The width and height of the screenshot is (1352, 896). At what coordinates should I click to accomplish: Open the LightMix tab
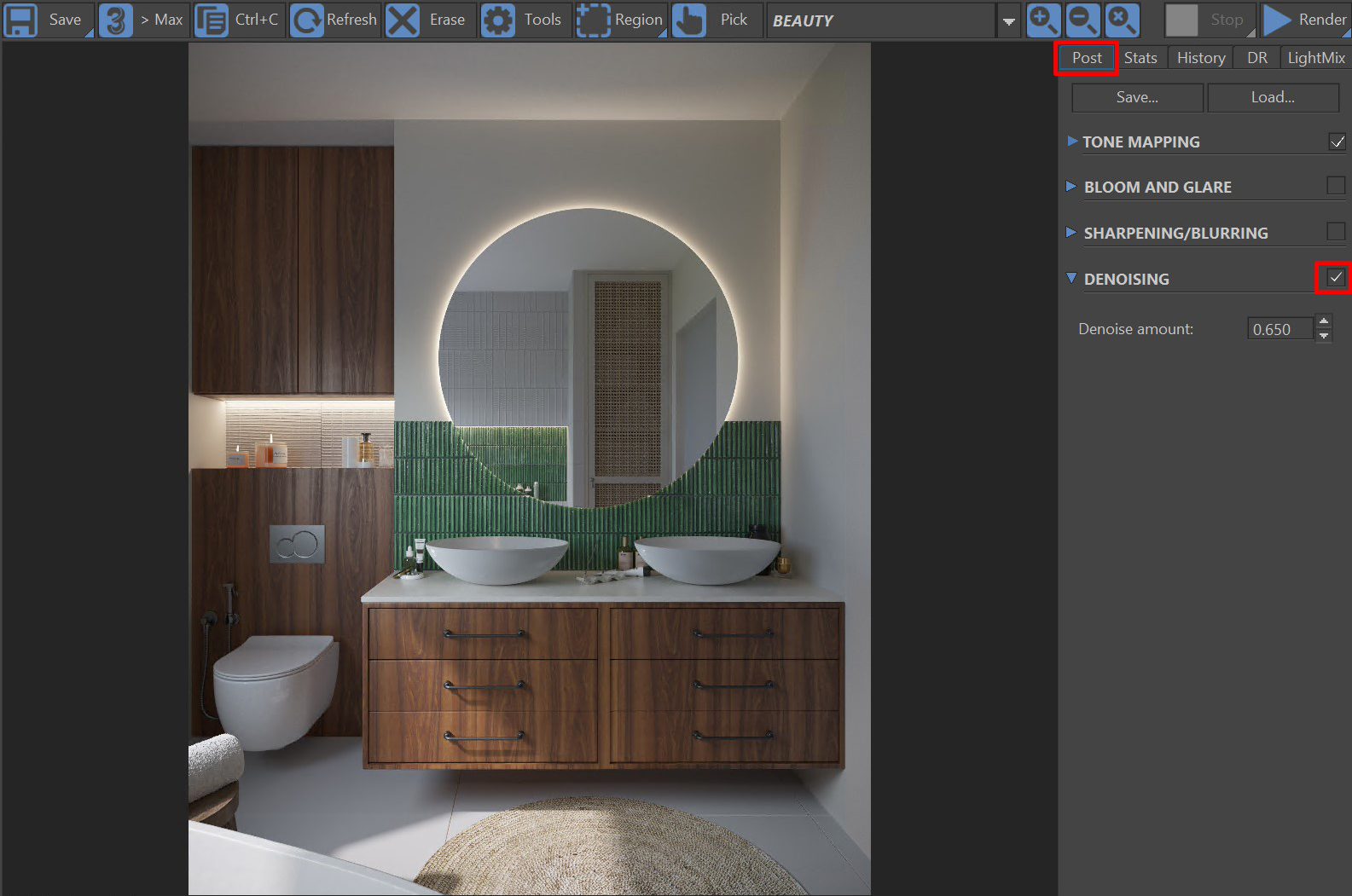[x=1315, y=58]
